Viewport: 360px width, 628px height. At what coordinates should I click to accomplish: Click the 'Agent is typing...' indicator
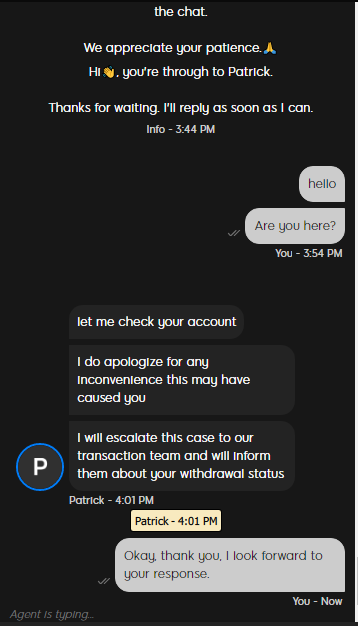(x=52, y=614)
